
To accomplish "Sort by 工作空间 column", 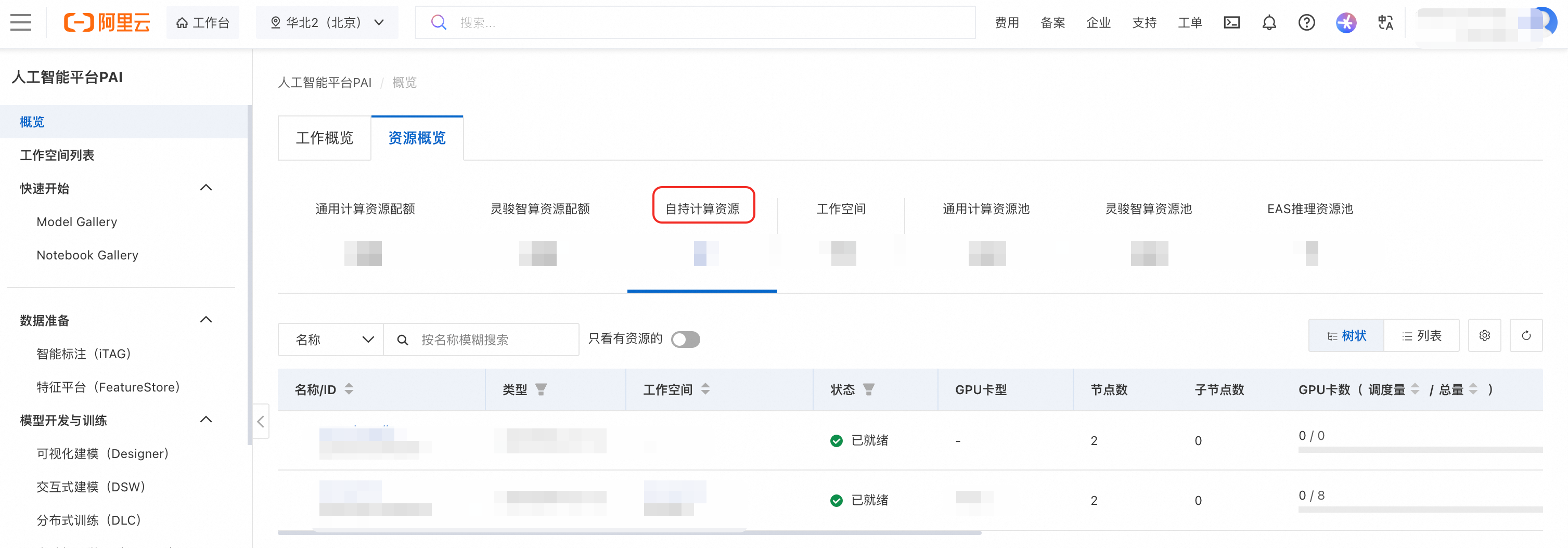I will coord(705,389).
